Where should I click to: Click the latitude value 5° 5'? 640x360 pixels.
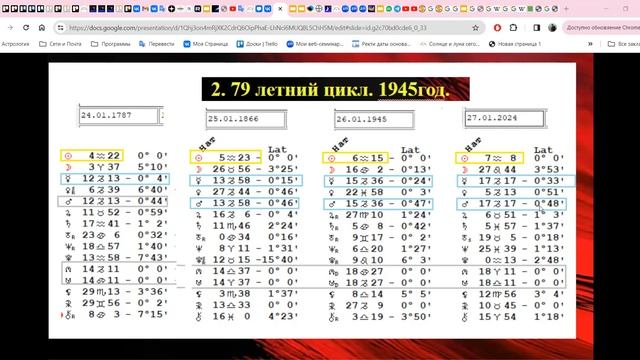point(416,294)
